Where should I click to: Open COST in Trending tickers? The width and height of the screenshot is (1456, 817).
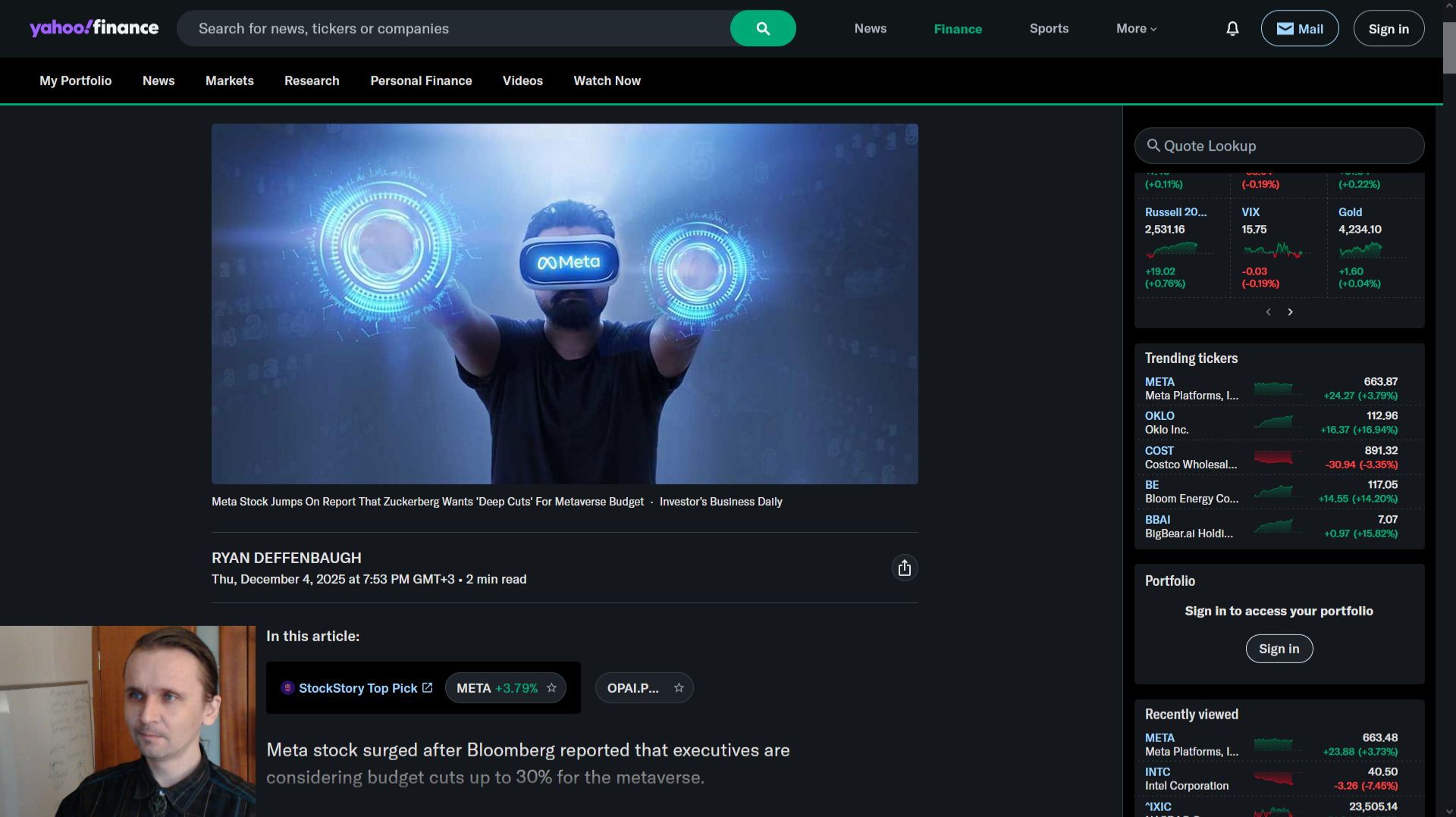coord(1159,451)
